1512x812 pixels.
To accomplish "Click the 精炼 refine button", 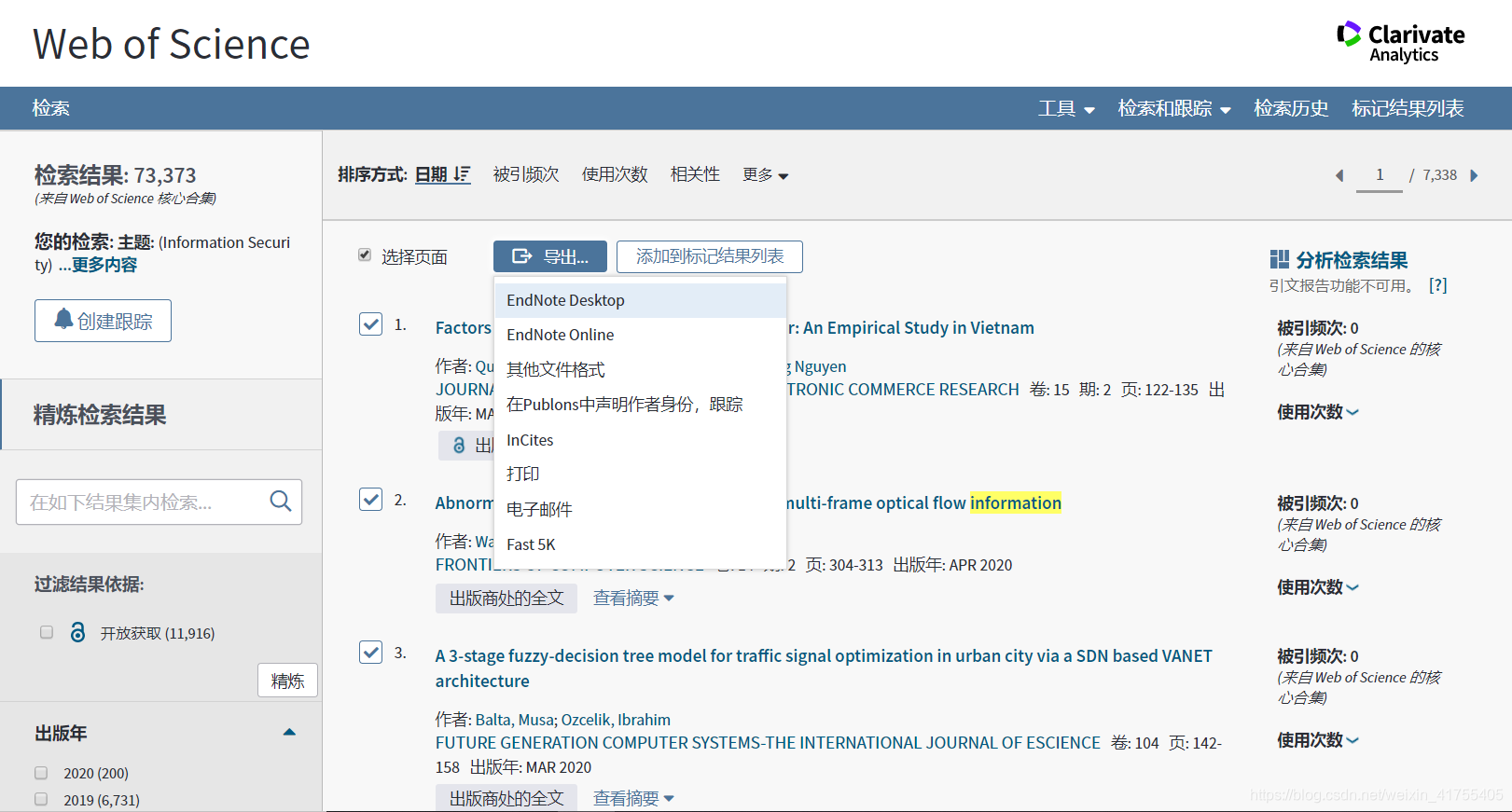I will pyautogui.click(x=287, y=681).
